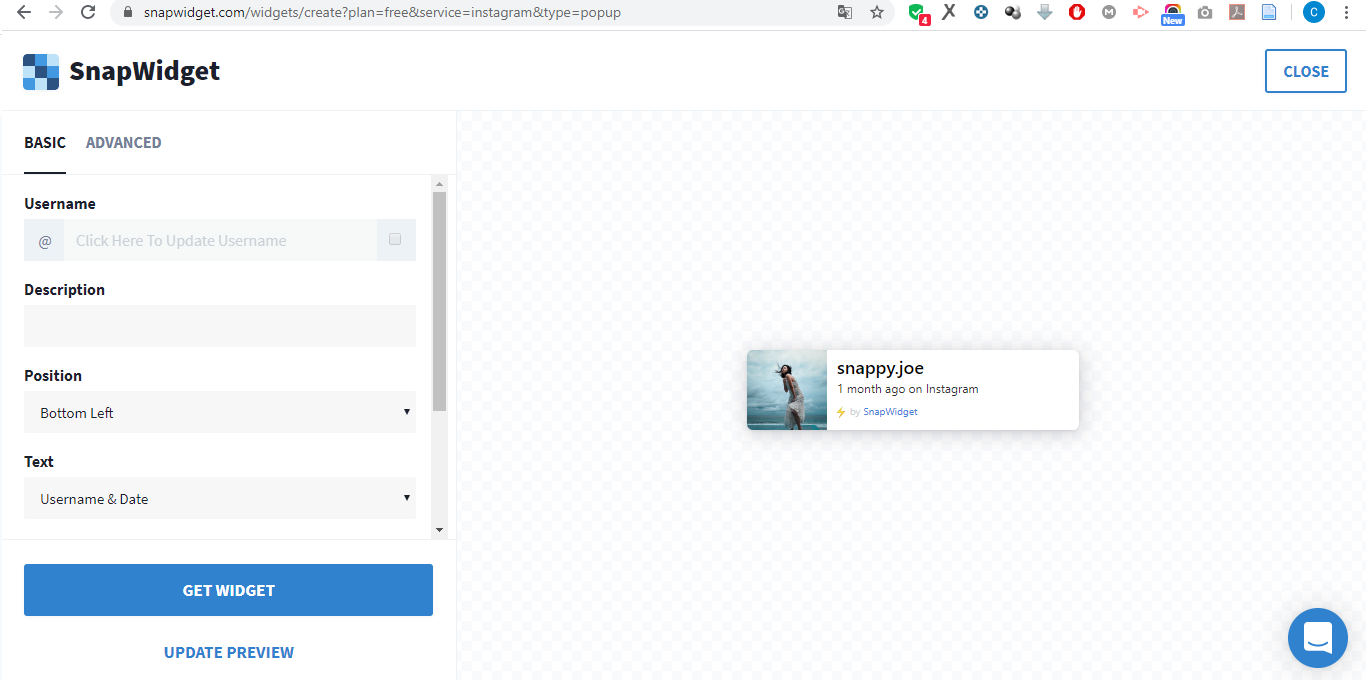Click the '1 month ago on Instagram' text
Image resolution: width=1366 pixels, height=680 pixels.
click(908, 389)
